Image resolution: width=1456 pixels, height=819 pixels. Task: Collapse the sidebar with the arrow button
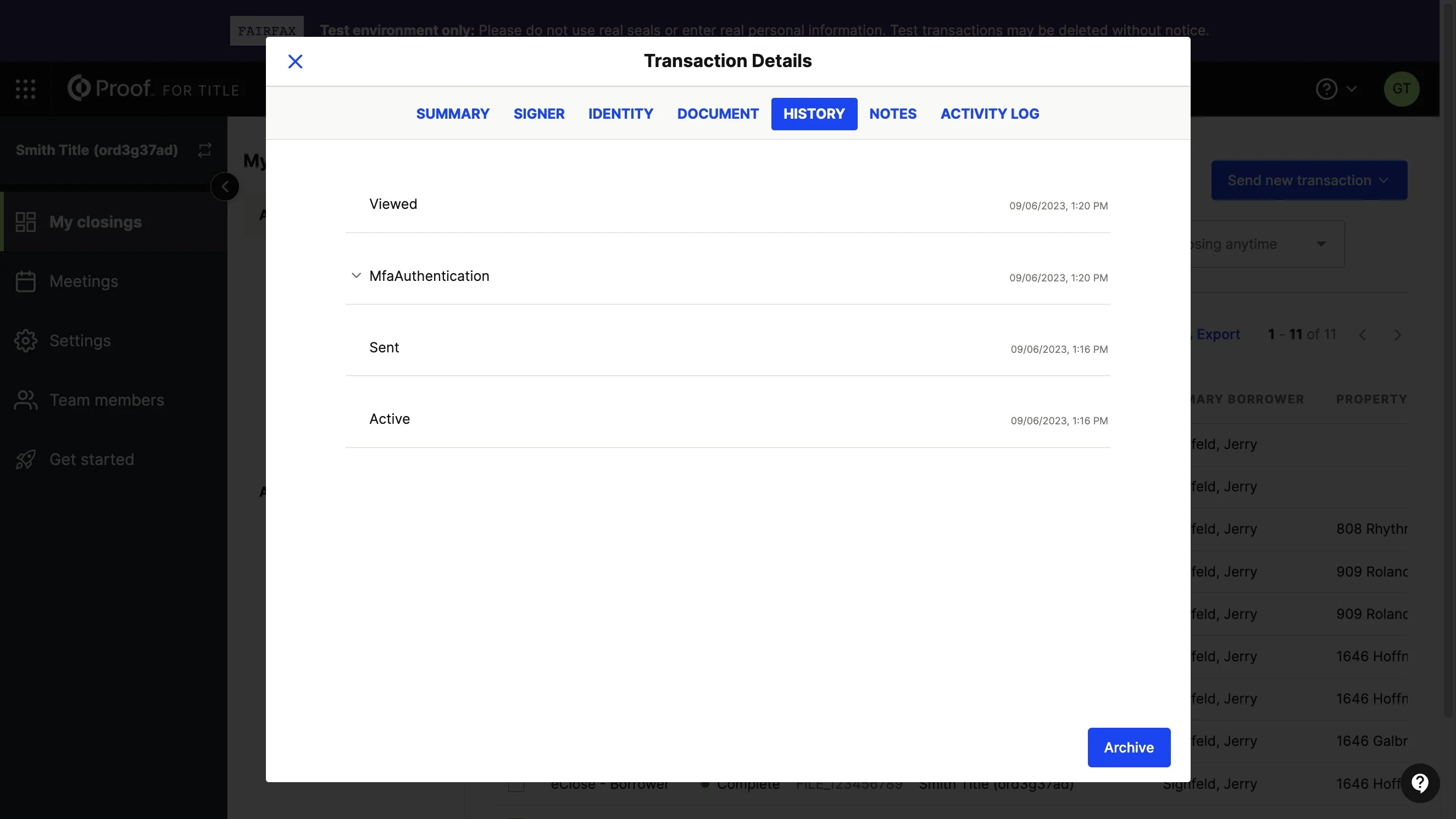point(225,187)
